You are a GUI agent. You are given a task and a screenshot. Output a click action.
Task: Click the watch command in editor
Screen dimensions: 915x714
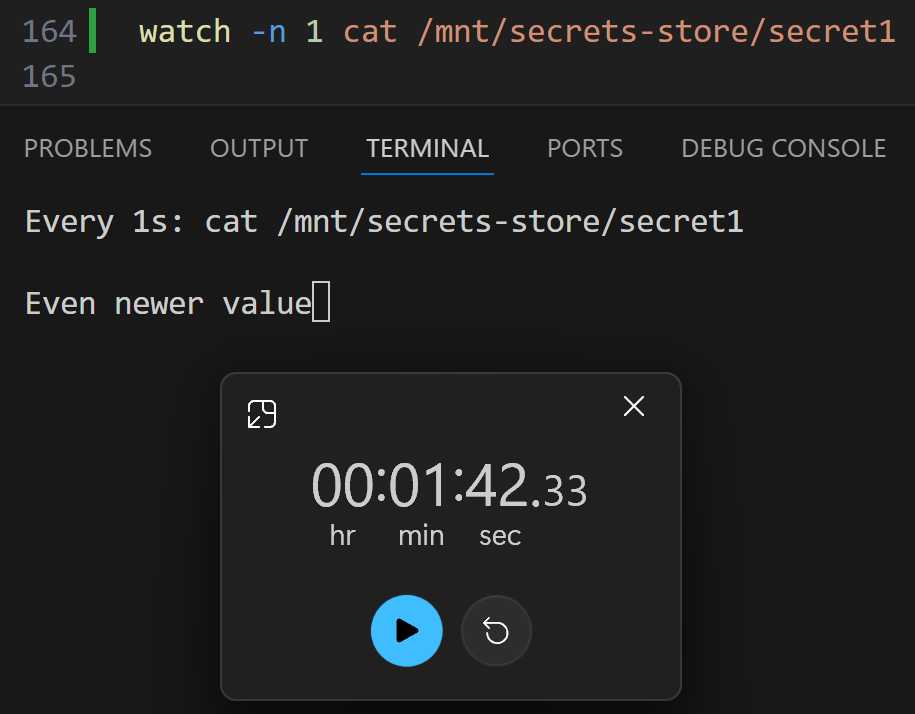pos(185,32)
